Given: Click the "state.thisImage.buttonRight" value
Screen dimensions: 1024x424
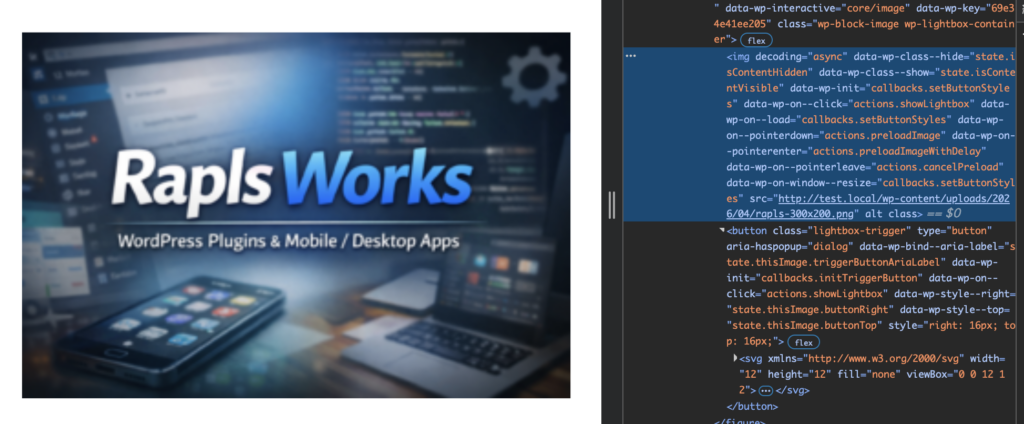Looking at the screenshot, I should (x=812, y=310).
